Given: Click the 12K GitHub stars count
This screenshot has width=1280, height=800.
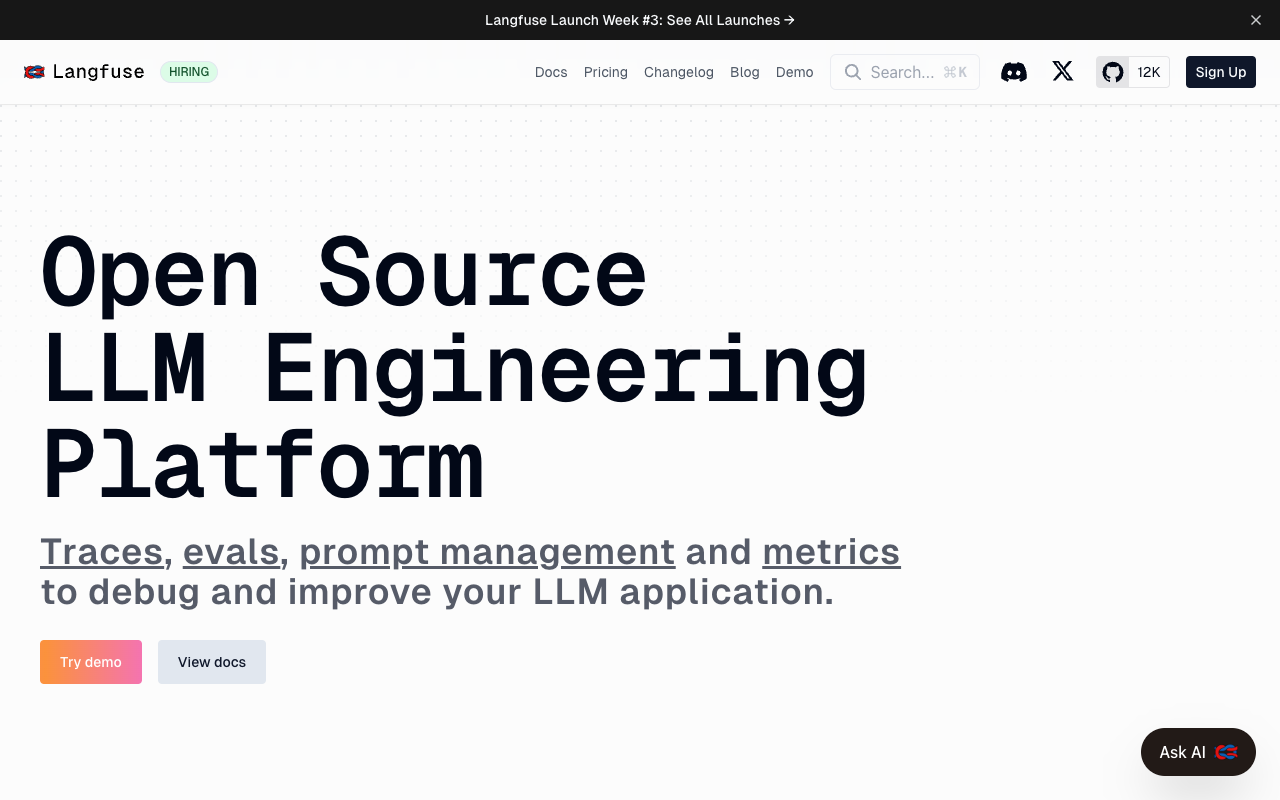Looking at the screenshot, I should pos(1149,72).
